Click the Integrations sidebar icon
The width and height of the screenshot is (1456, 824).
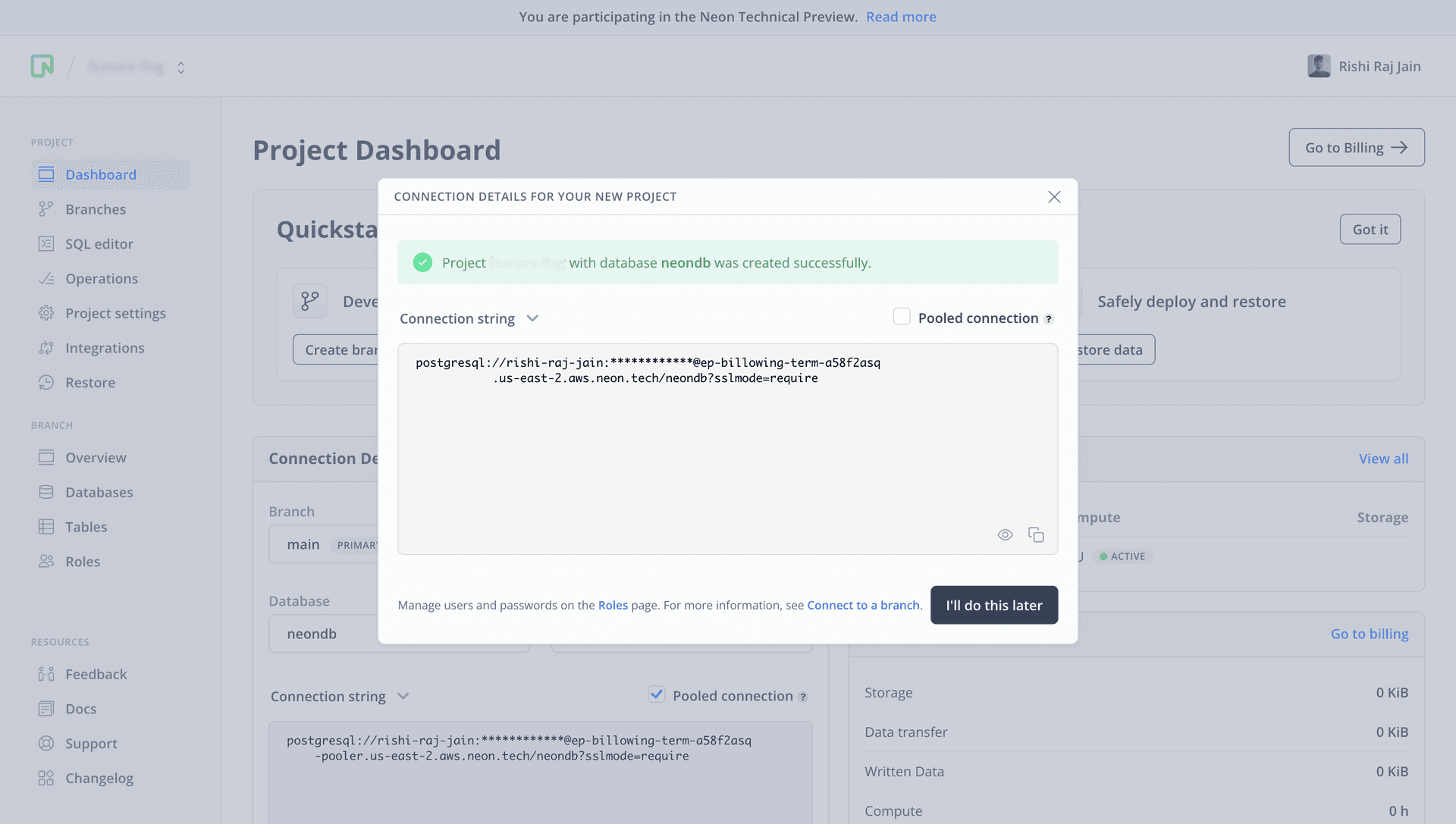point(46,348)
